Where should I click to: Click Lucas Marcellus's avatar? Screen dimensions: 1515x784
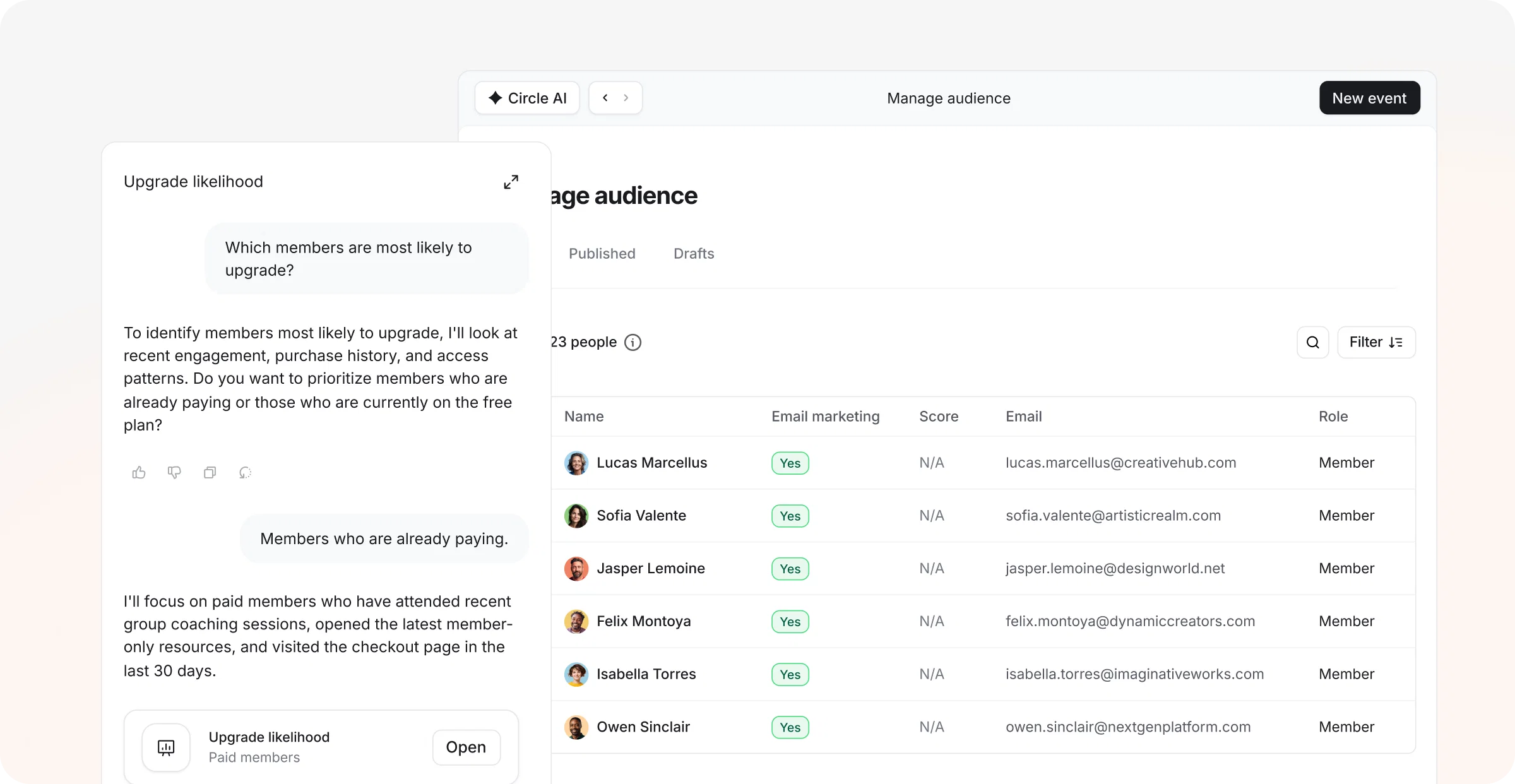pyautogui.click(x=576, y=463)
